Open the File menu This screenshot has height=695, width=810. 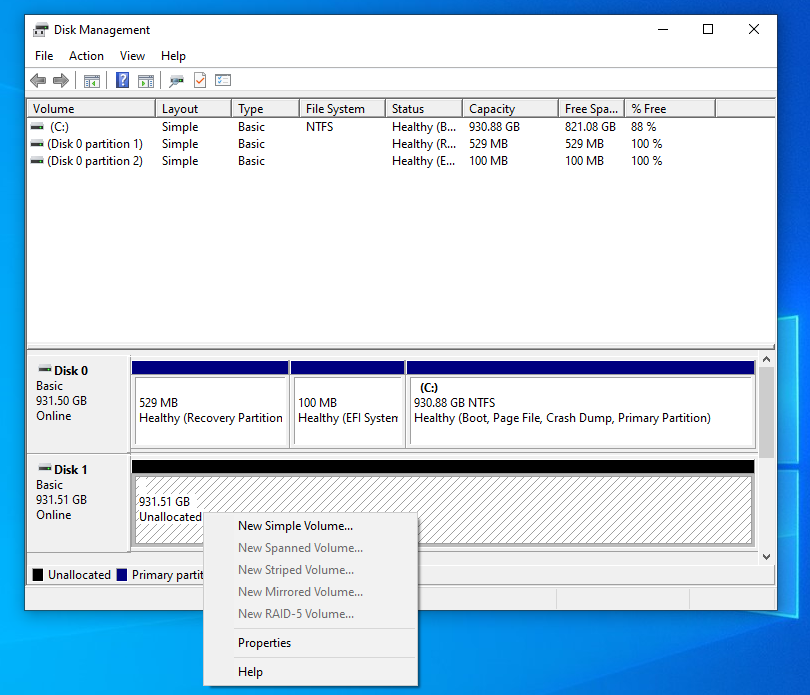(x=44, y=56)
